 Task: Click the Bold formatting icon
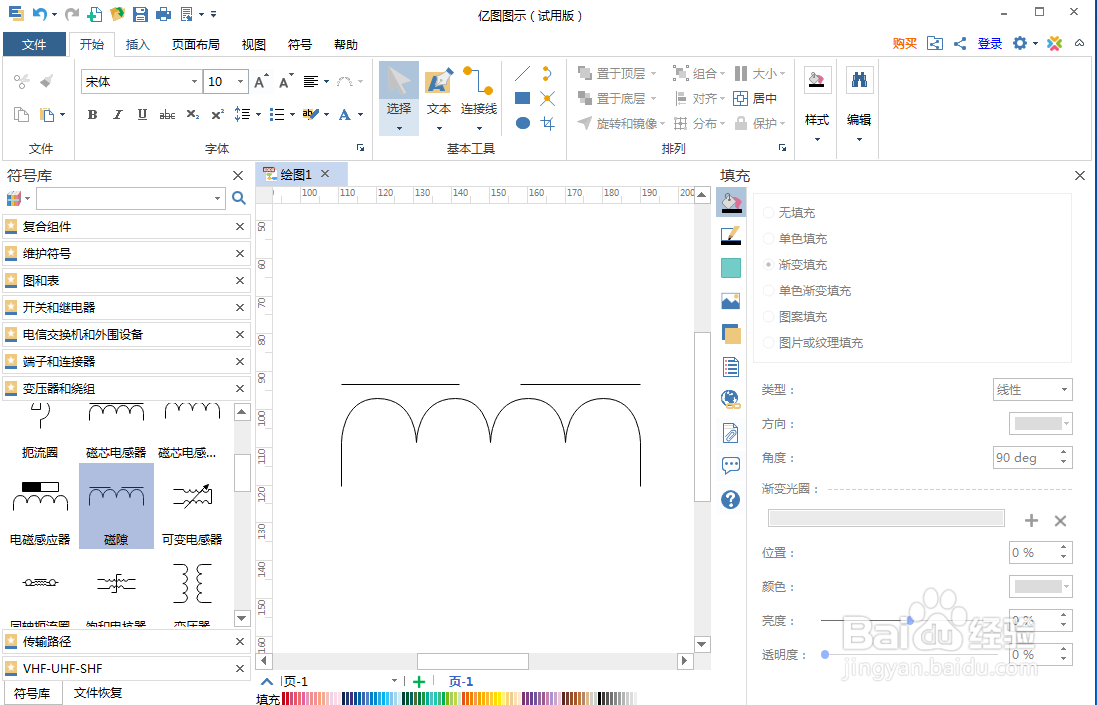92,115
